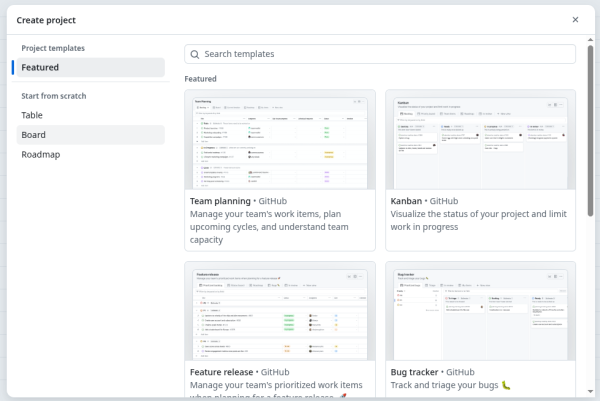This screenshot has width=600, height=401.
Task: Click the Start from scratch heading
Action: [54, 96]
